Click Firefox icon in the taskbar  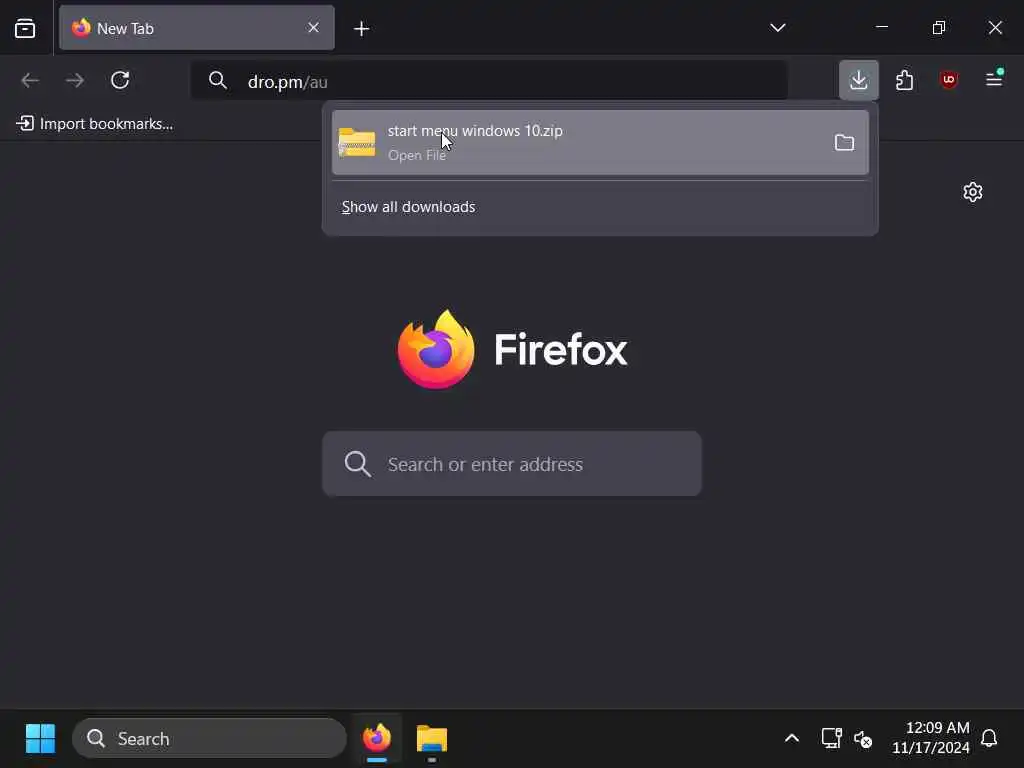[377, 739]
